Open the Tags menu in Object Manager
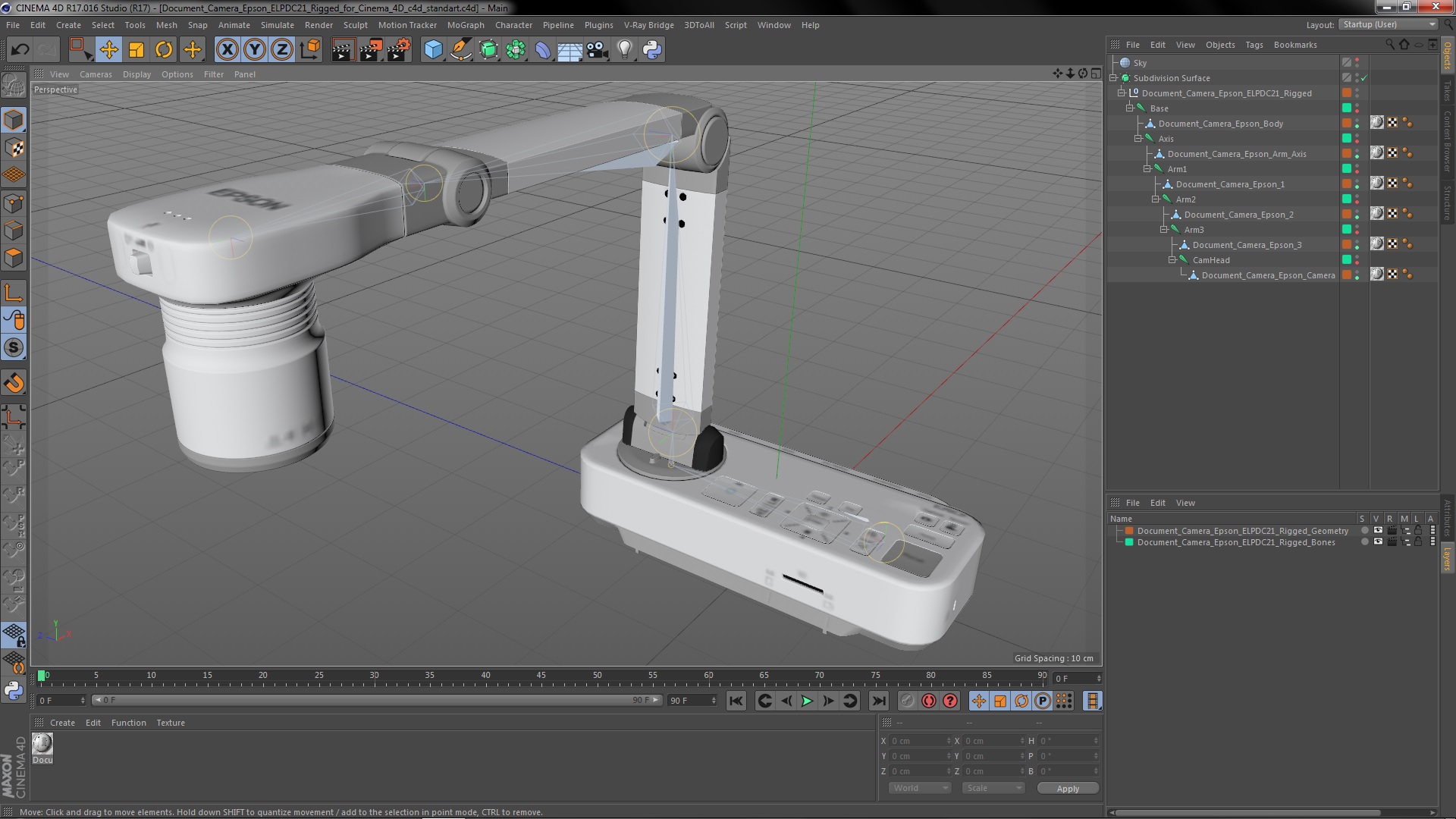 click(x=1254, y=45)
